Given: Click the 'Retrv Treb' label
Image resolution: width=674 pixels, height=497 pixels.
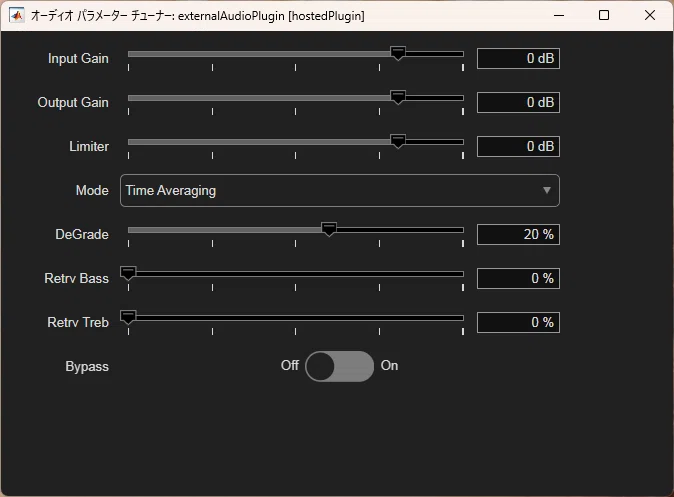Looking at the screenshot, I should click(x=78, y=322).
